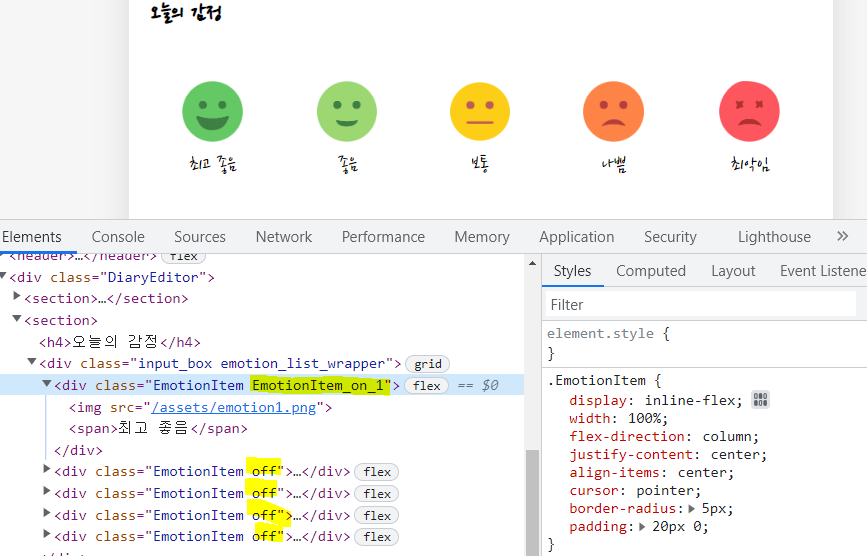This screenshot has height=556, width=867.
Task: Expand the third EmotionItem off div
Action: coord(47,513)
